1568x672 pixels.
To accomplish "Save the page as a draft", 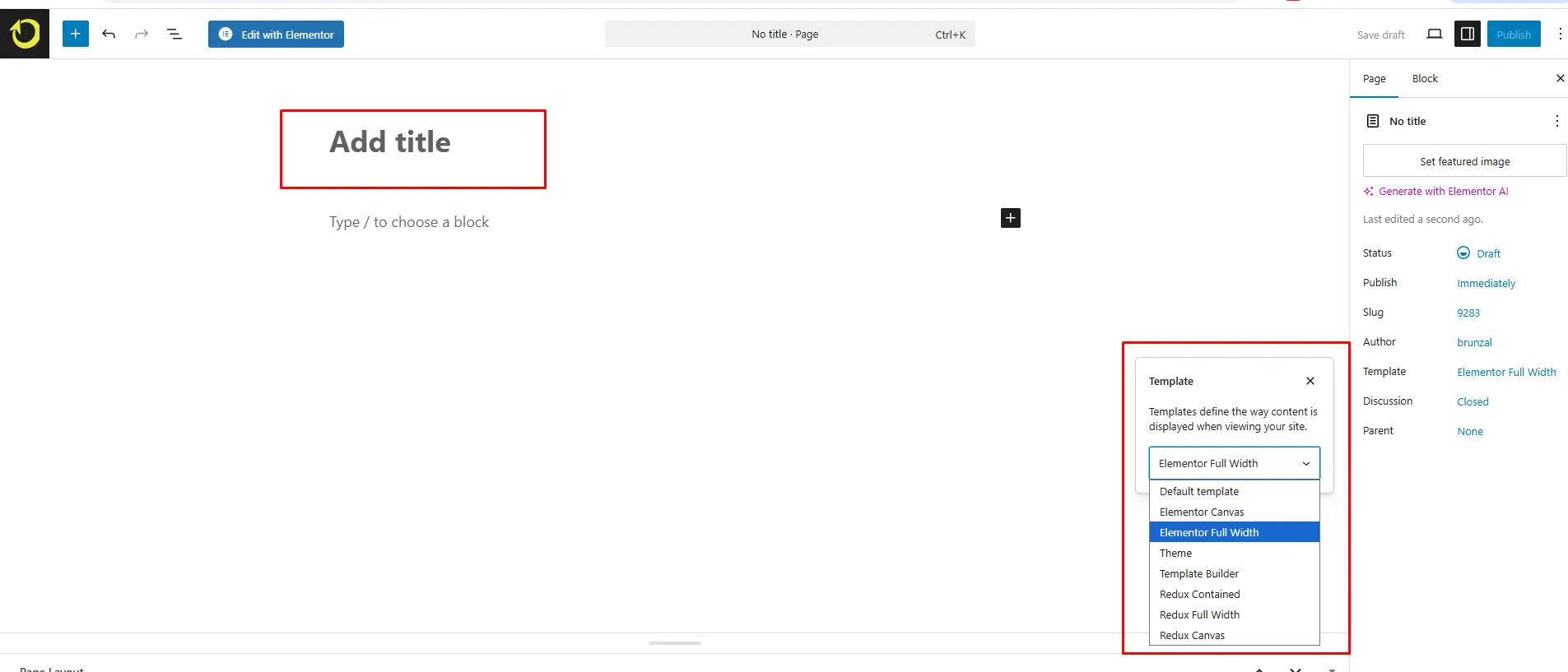I will 1381,35.
